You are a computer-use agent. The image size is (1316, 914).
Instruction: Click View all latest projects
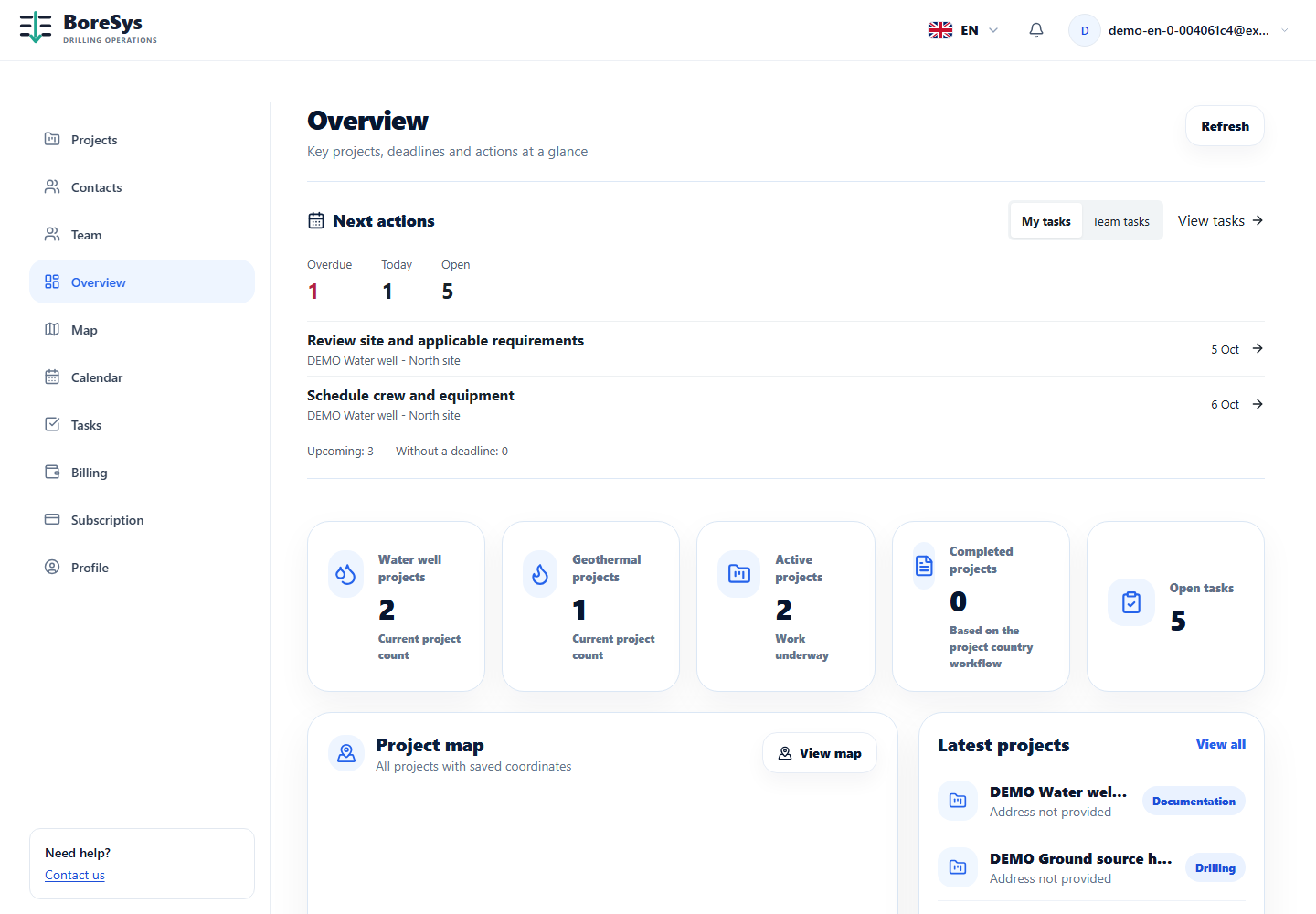point(1221,744)
